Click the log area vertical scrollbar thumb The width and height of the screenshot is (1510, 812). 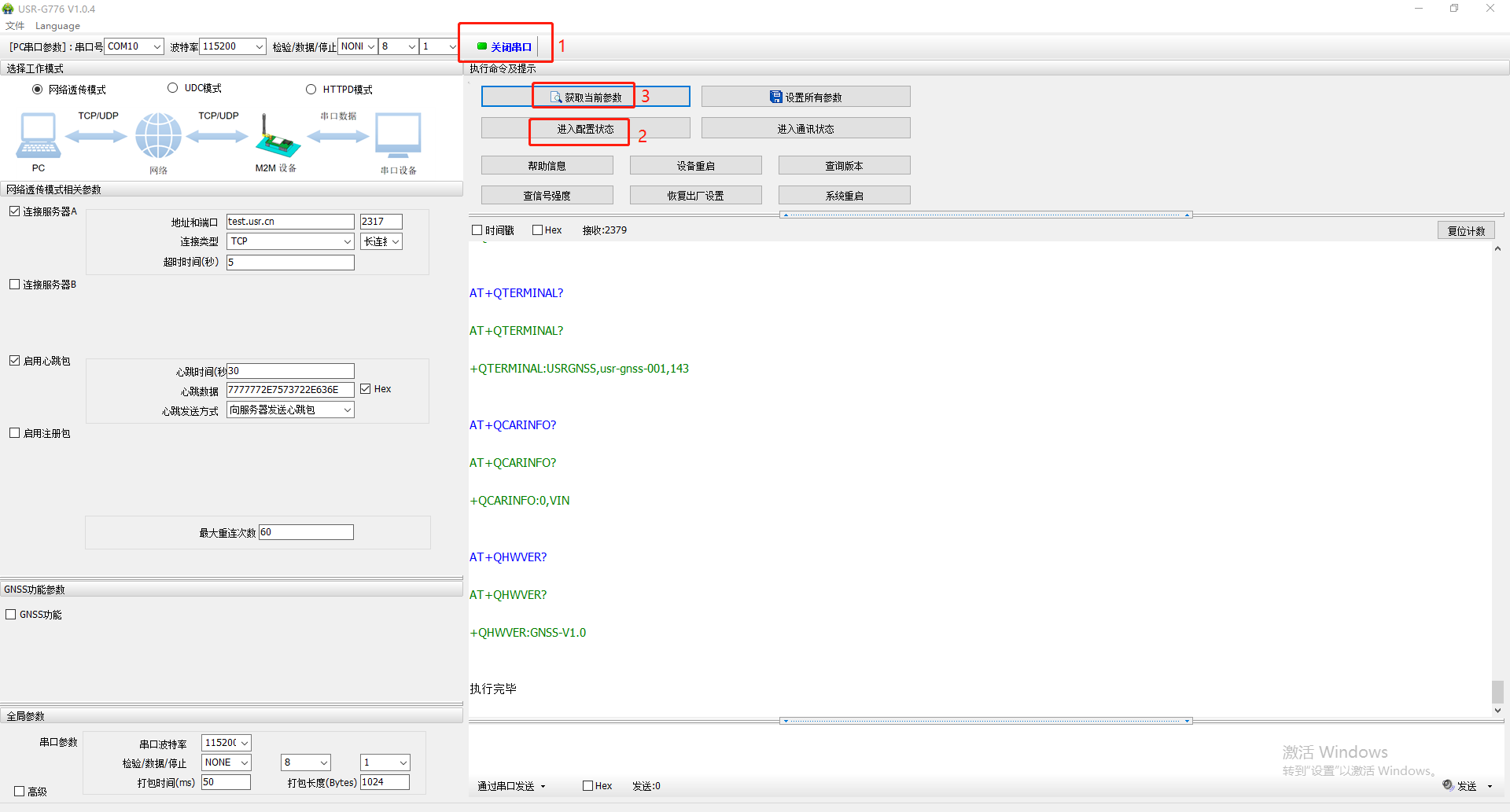1497,692
